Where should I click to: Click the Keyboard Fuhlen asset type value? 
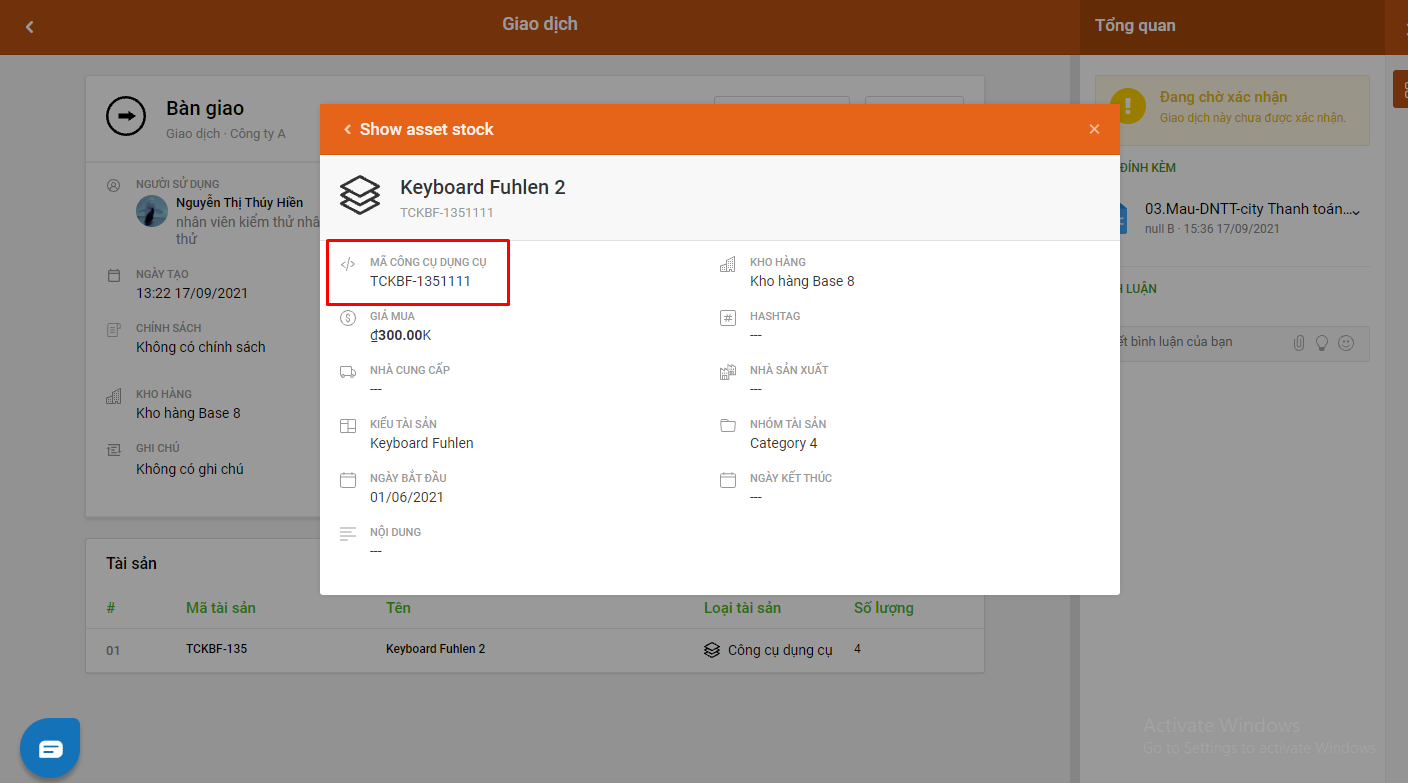click(422, 443)
